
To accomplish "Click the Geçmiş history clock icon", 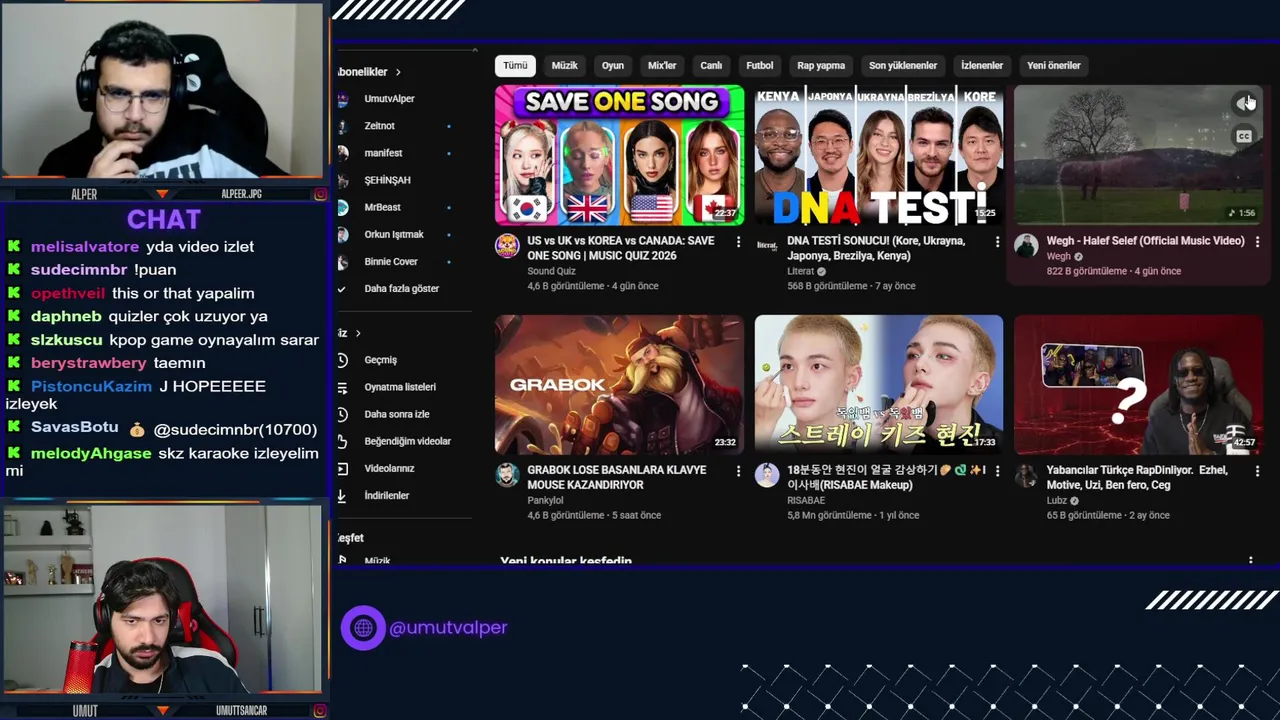I will (x=343, y=360).
